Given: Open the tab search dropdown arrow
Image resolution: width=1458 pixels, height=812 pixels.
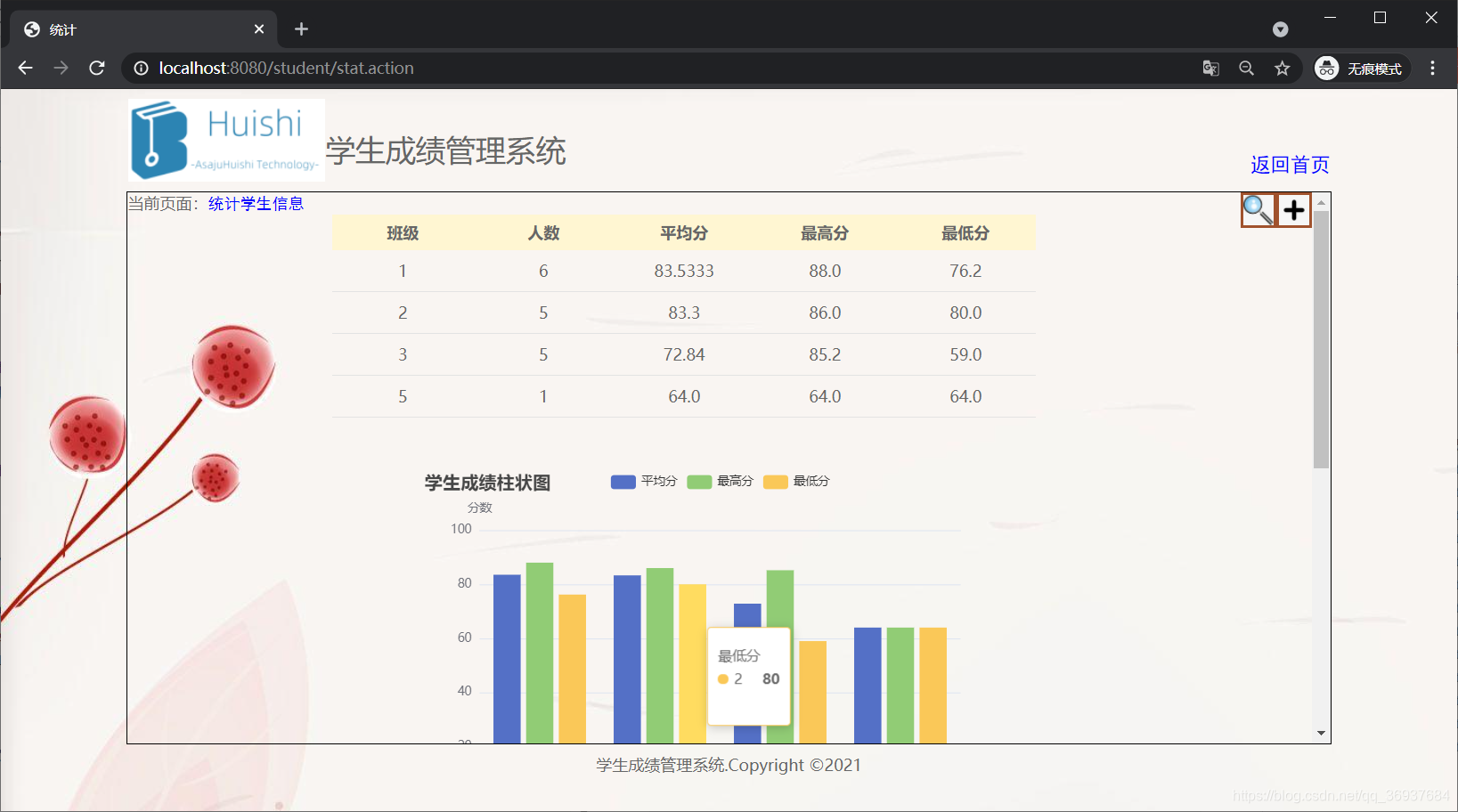Looking at the screenshot, I should coord(1280,29).
